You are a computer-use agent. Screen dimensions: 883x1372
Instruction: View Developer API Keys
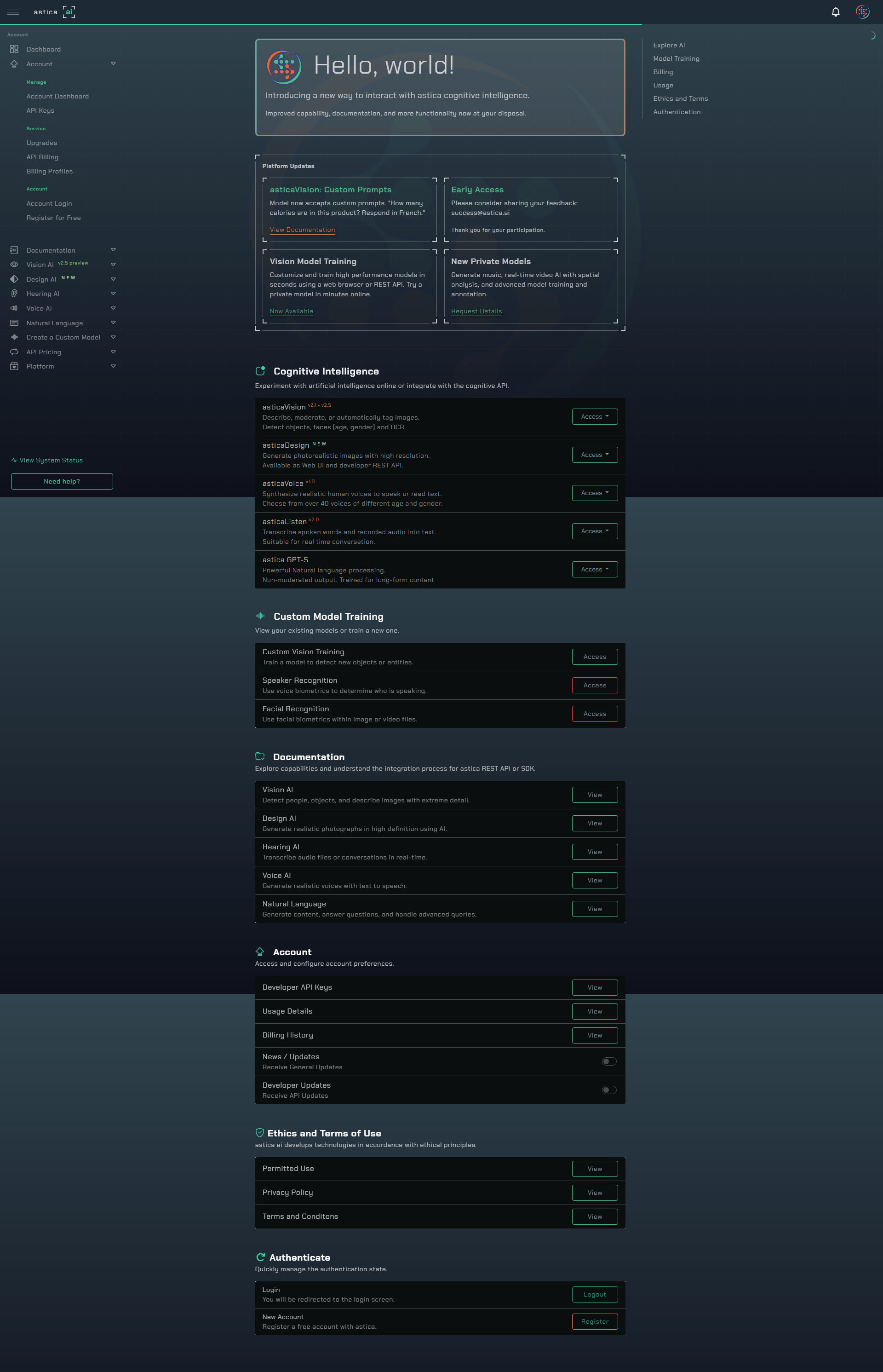tap(595, 987)
